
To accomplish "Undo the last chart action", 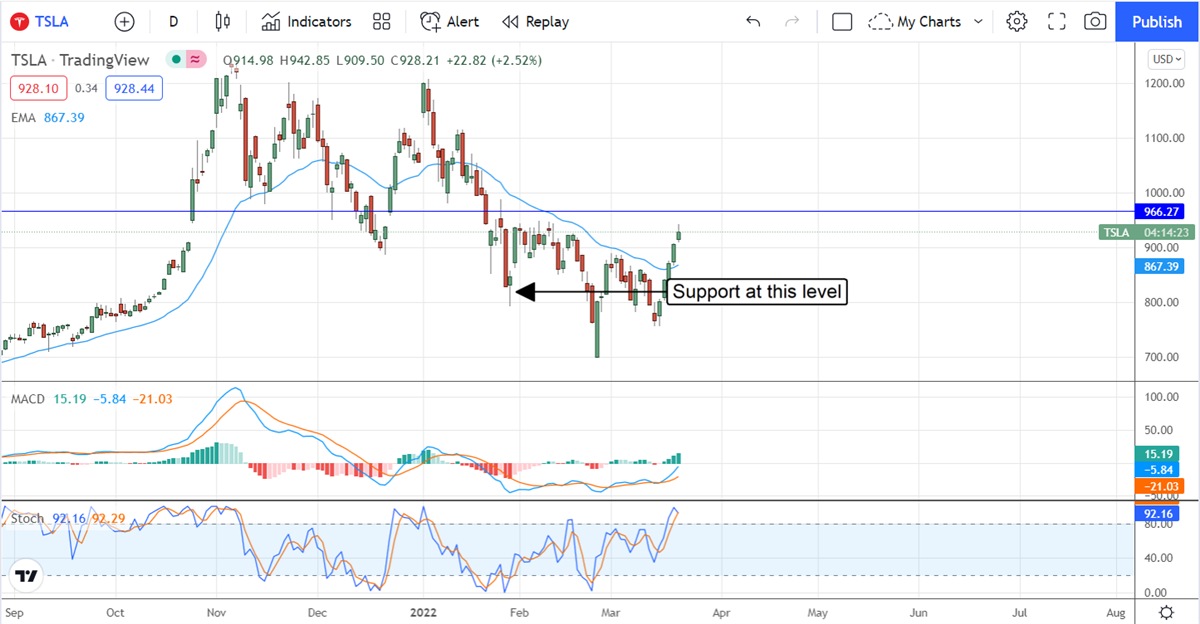I will [753, 21].
